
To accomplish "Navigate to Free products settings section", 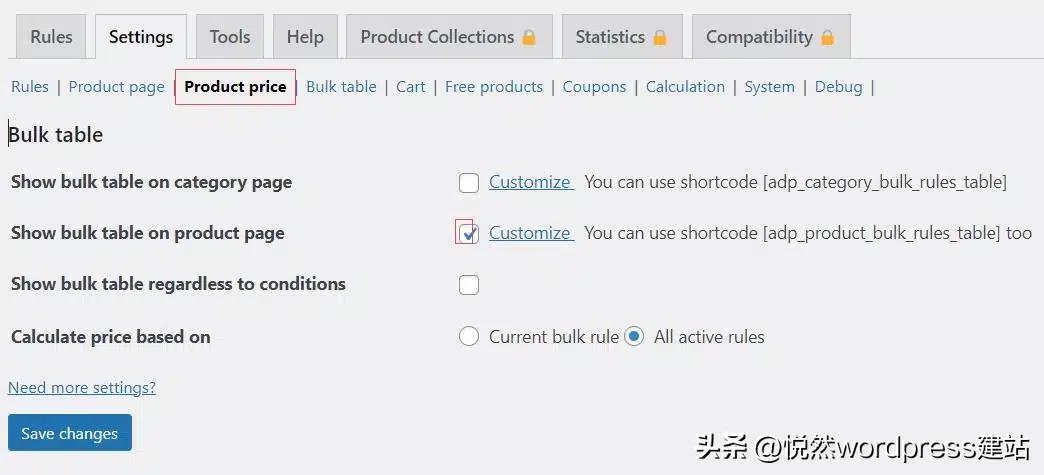I will point(494,87).
